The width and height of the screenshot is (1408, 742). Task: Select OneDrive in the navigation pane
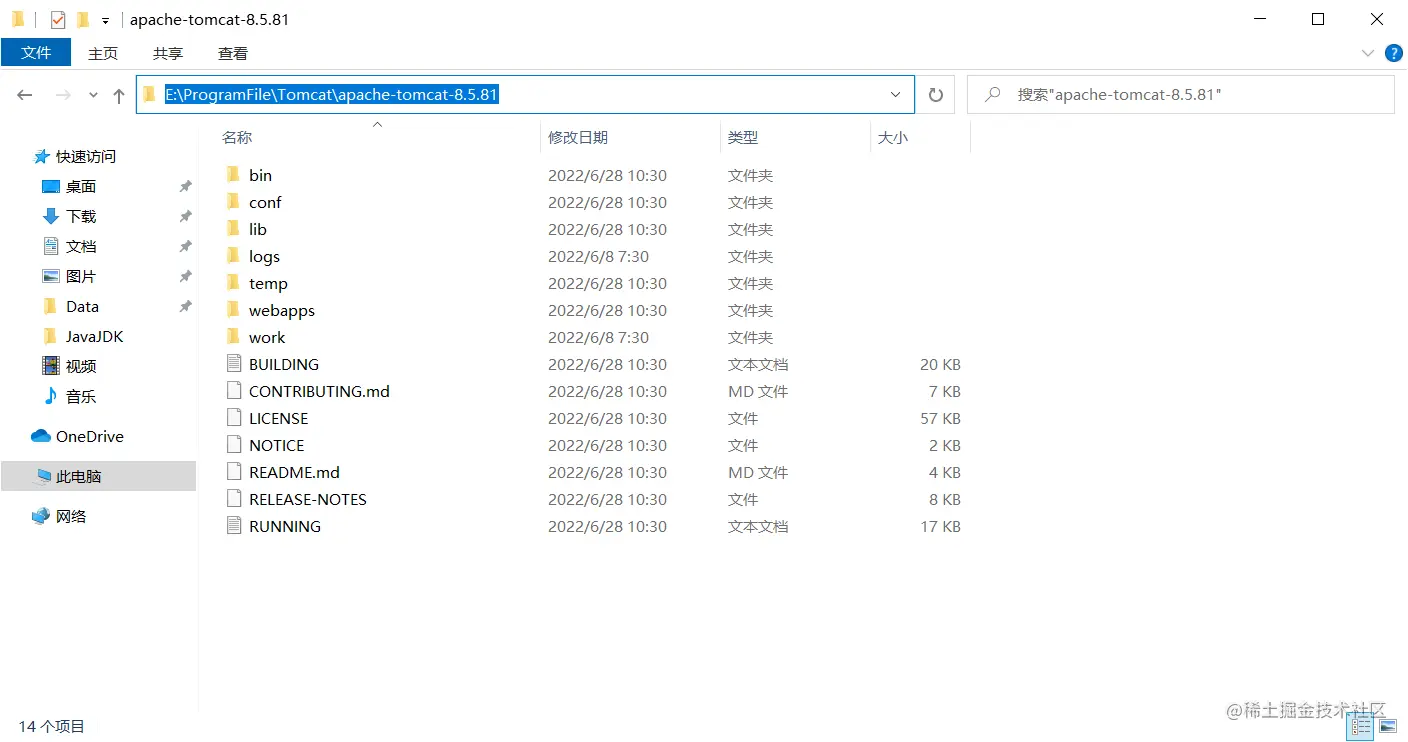point(89,437)
